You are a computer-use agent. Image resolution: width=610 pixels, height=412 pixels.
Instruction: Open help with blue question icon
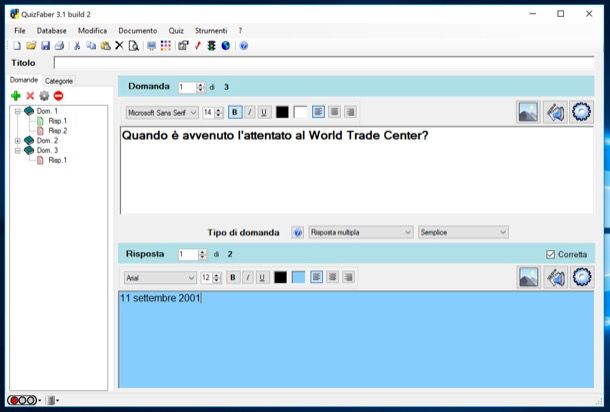pos(244,46)
